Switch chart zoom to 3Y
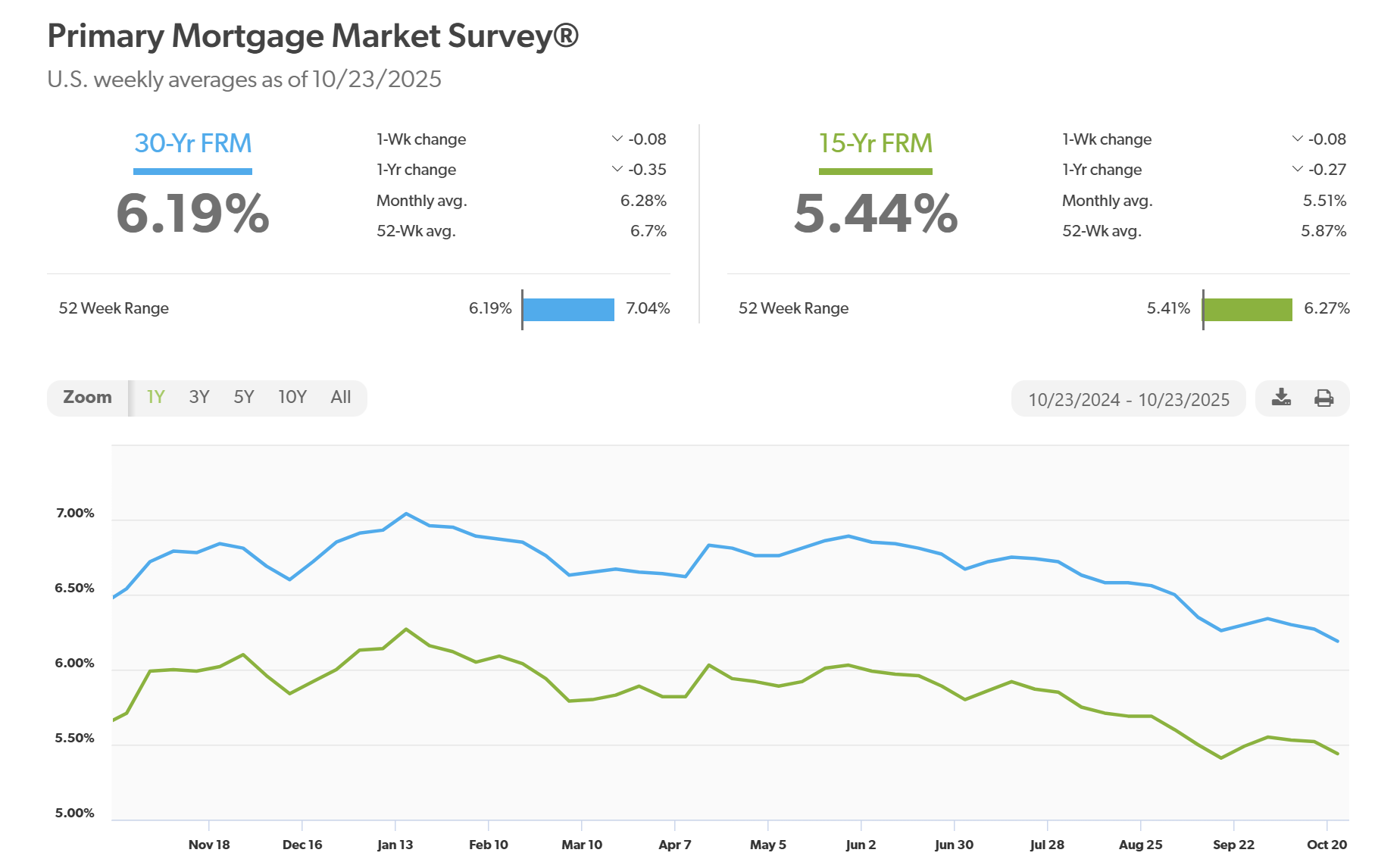Image resolution: width=1400 pixels, height=859 pixels. tap(198, 397)
